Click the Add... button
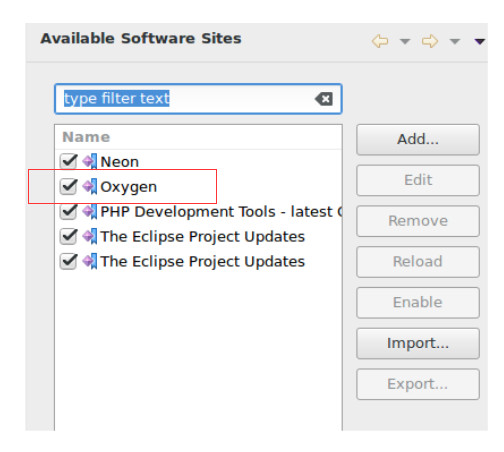This screenshot has width=504, height=452. (x=418, y=140)
